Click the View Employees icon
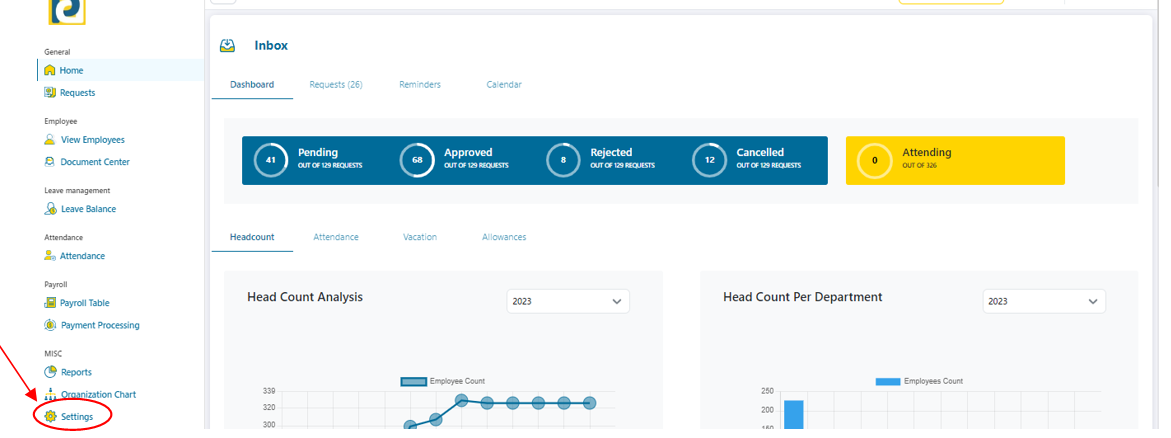1171x438 pixels. click(50, 140)
